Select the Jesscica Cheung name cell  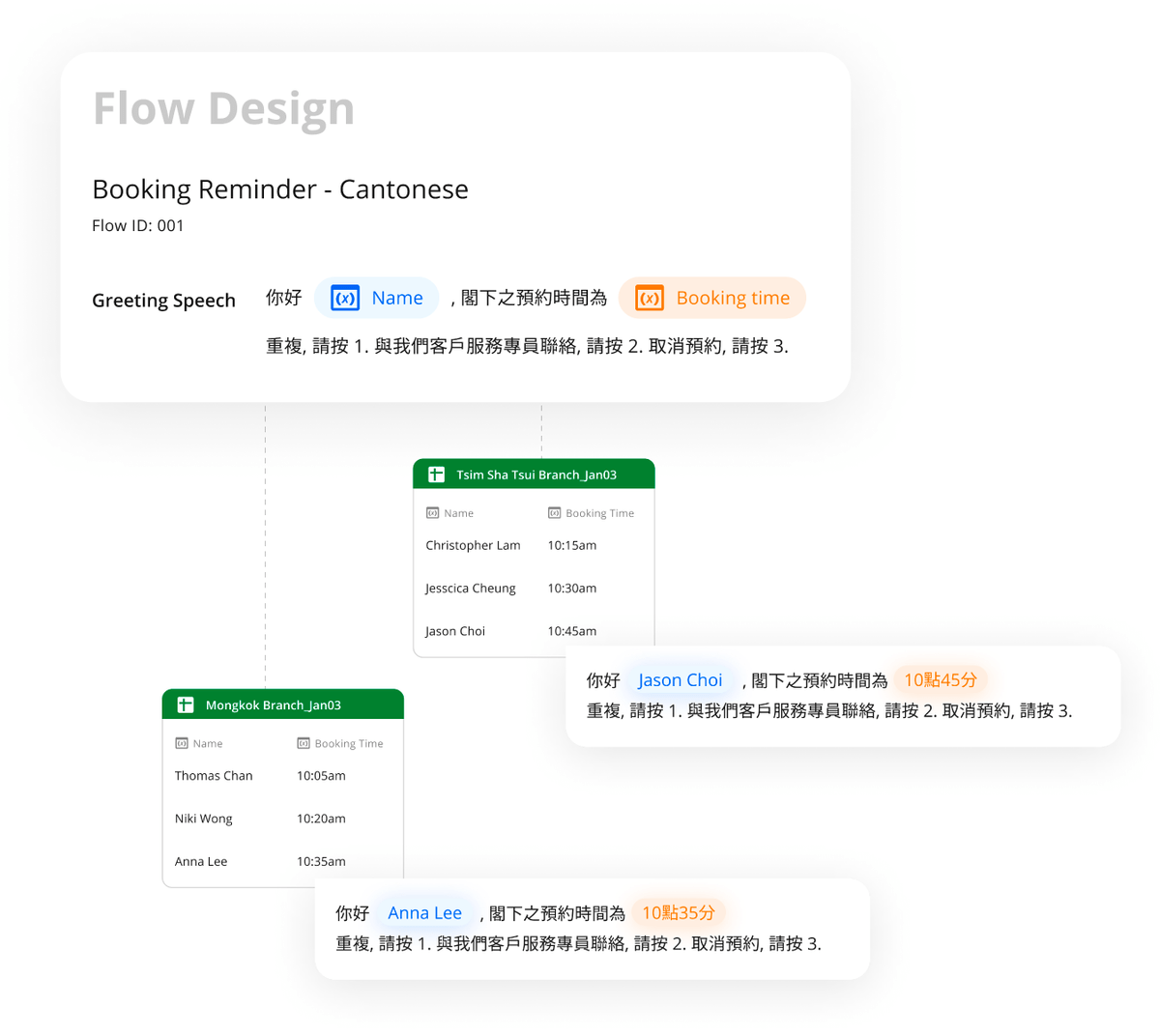tap(471, 588)
